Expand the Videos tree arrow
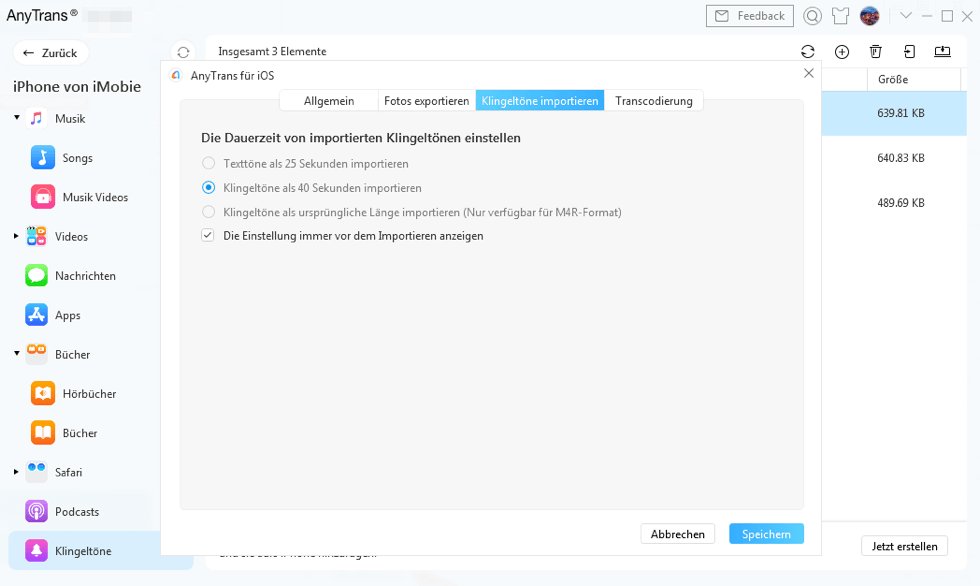980x586 pixels. 16,236
